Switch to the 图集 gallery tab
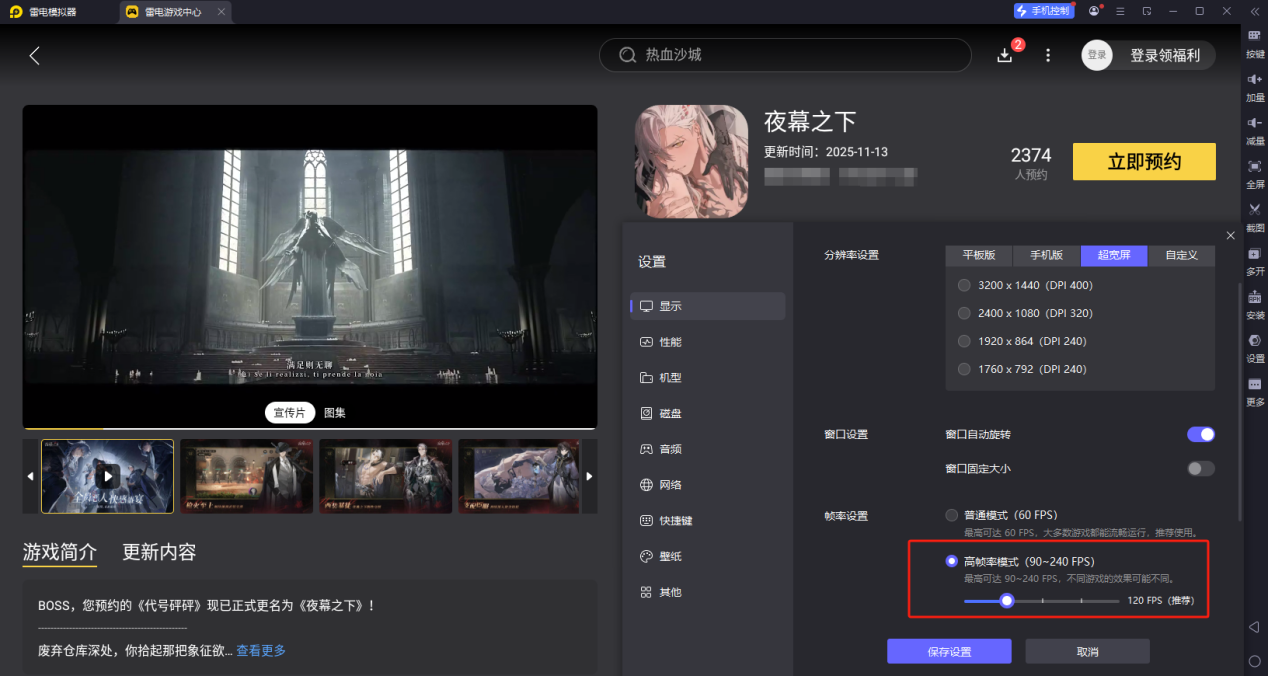Viewport: 1268px width, 676px height. point(334,411)
